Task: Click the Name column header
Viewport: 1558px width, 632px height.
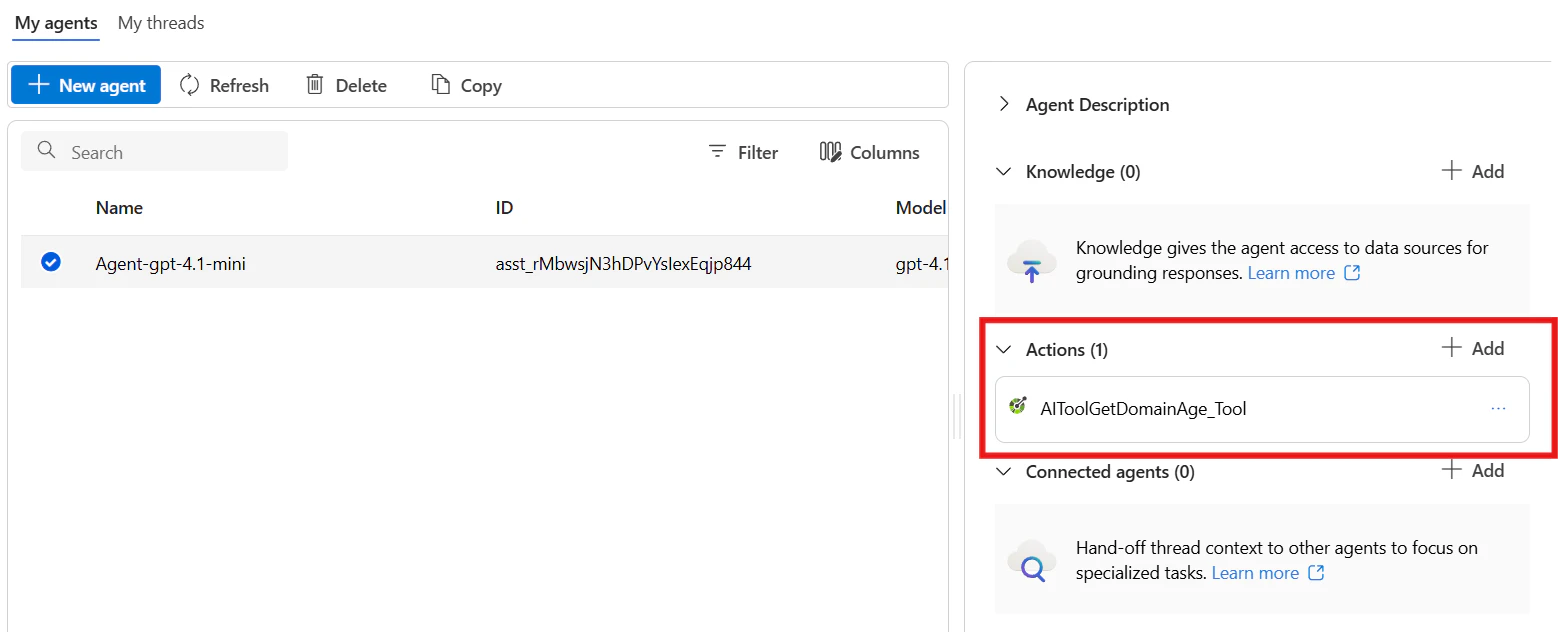Action: click(119, 208)
